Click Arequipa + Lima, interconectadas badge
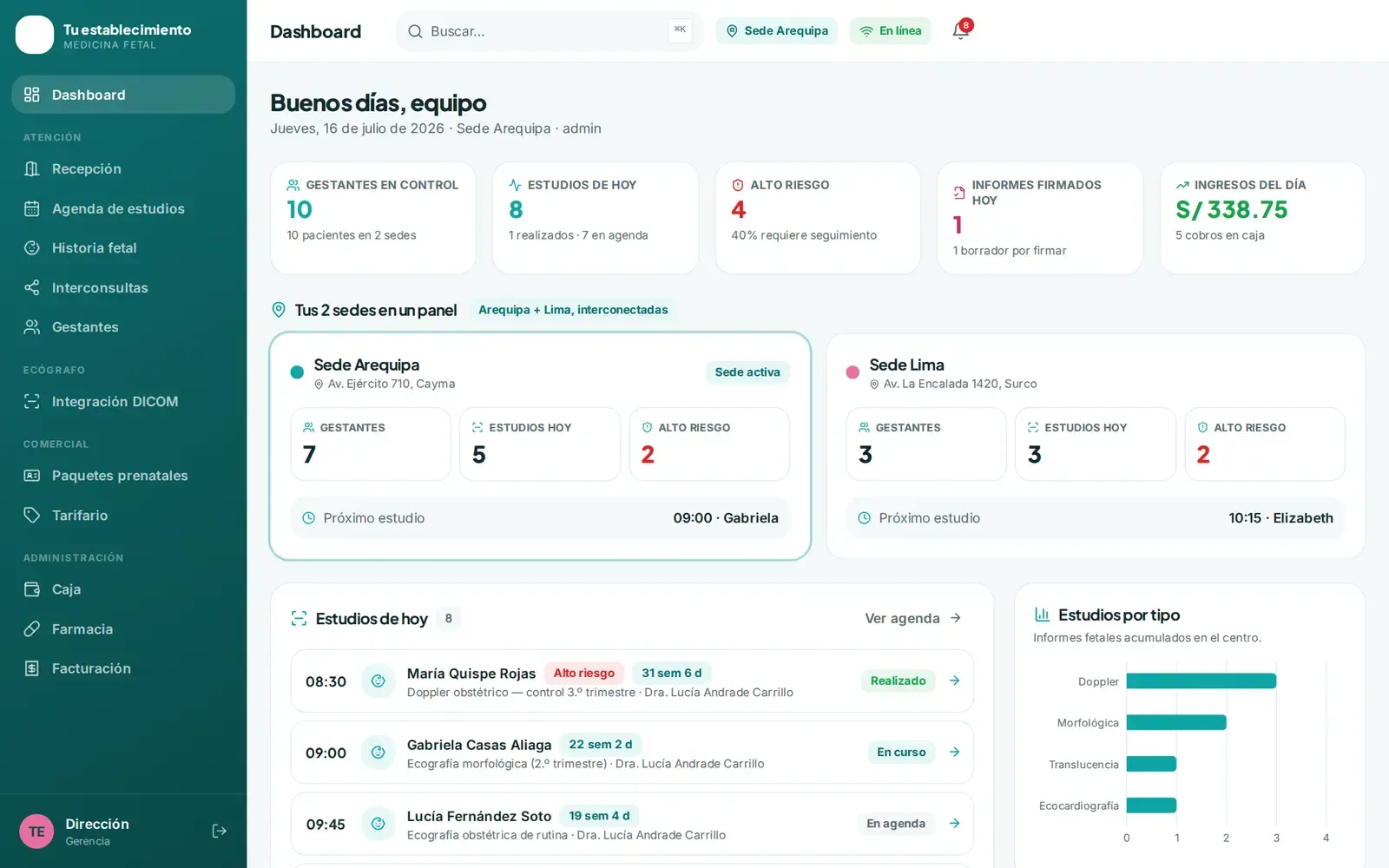This screenshot has height=868, width=1389. pyautogui.click(x=573, y=310)
